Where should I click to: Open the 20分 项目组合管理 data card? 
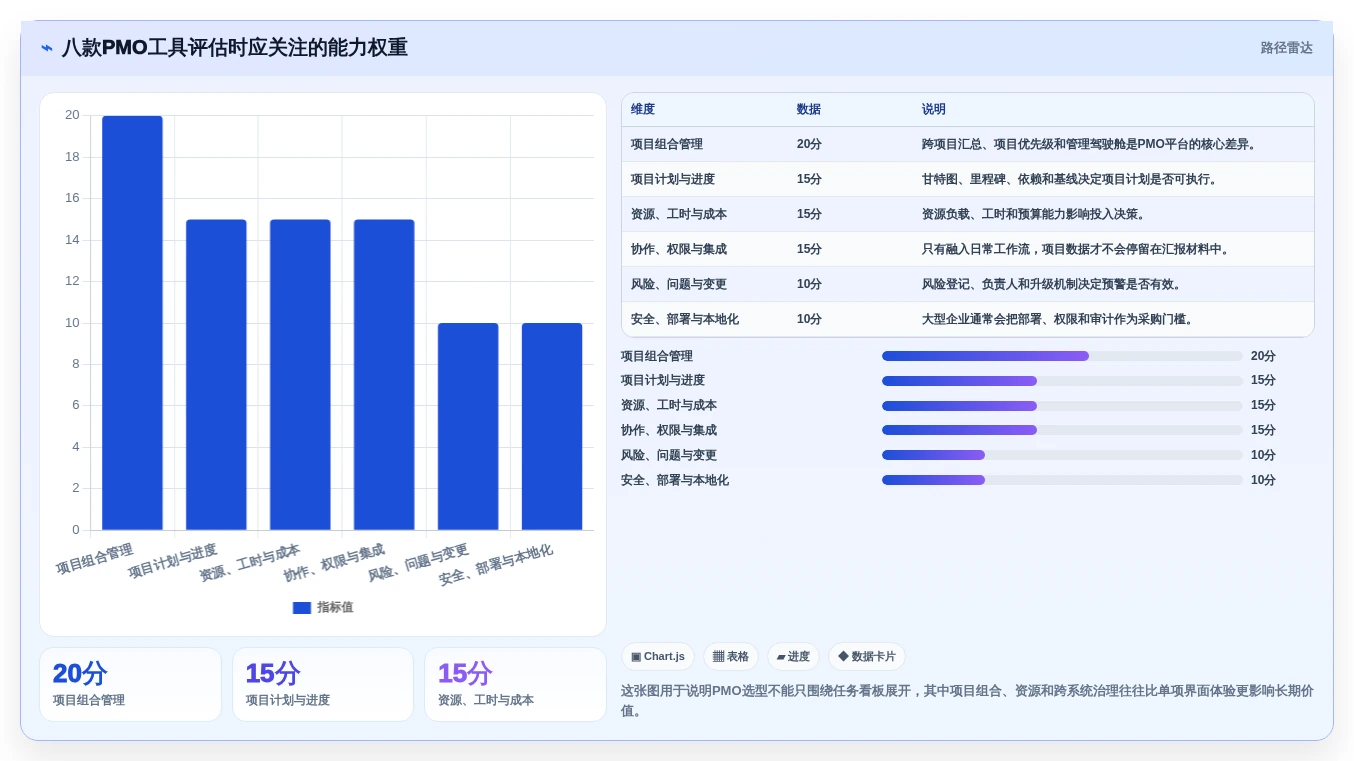click(x=130, y=685)
